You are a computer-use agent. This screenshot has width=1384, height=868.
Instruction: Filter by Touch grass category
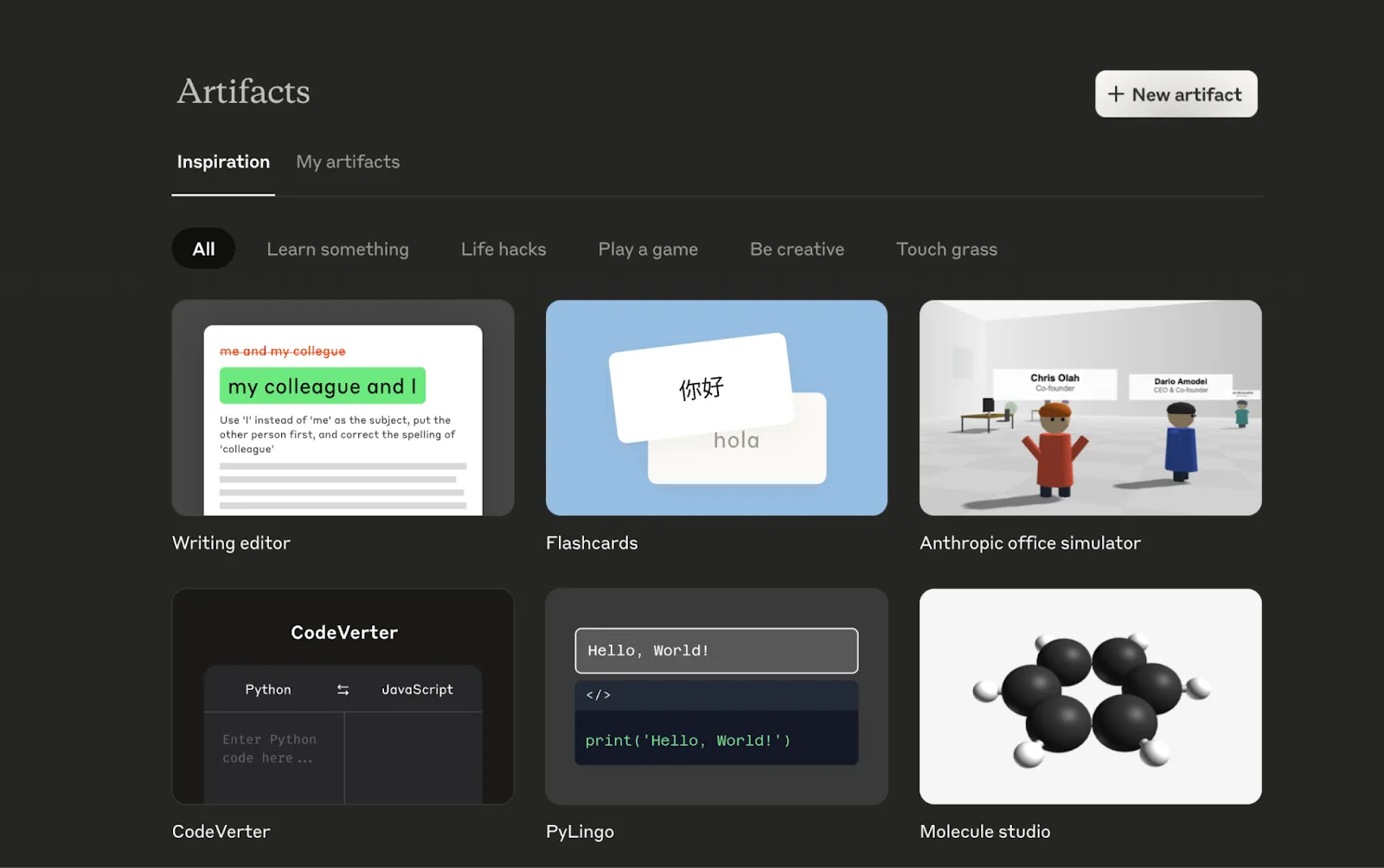pos(946,250)
